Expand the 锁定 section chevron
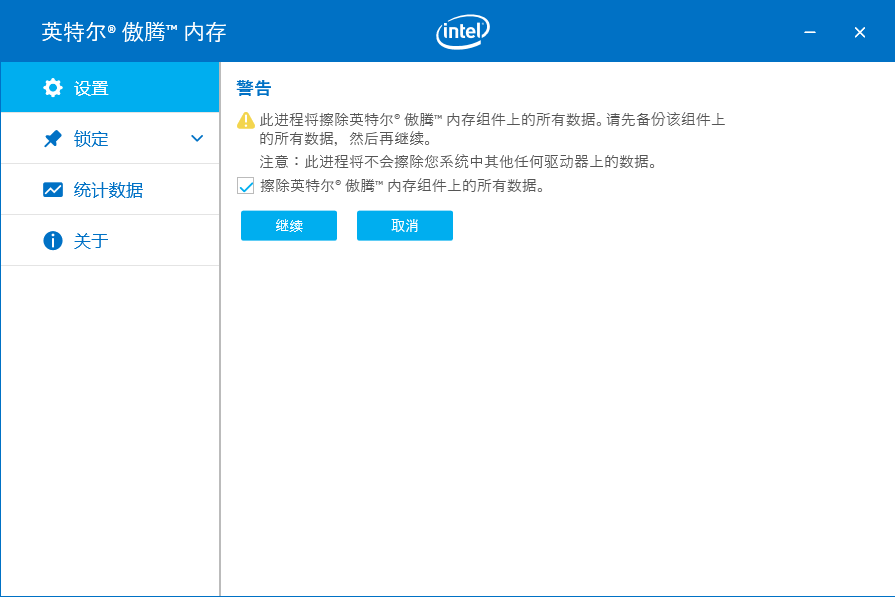Image resolution: width=895 pixels, height=597 pixels. point(197,139)
